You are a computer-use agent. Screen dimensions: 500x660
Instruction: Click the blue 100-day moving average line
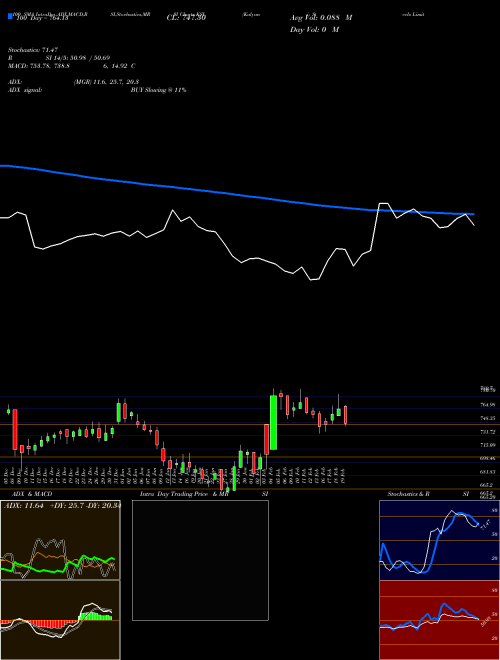pyautogui.click(x=237, y=194)
